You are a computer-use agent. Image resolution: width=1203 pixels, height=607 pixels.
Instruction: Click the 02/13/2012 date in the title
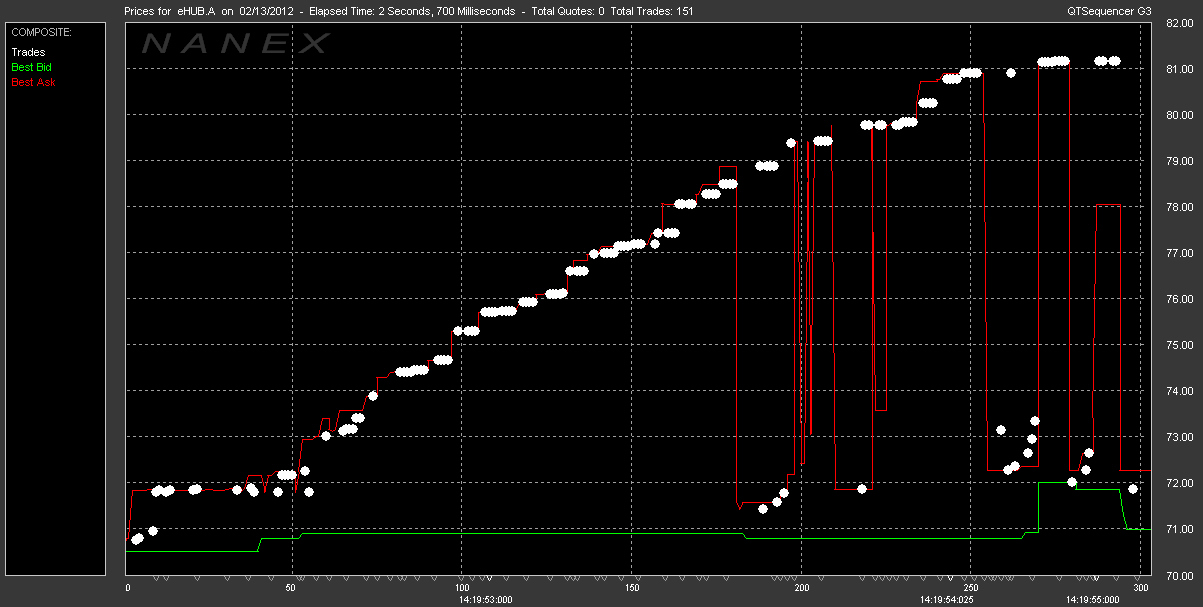(x=267, y=11)
